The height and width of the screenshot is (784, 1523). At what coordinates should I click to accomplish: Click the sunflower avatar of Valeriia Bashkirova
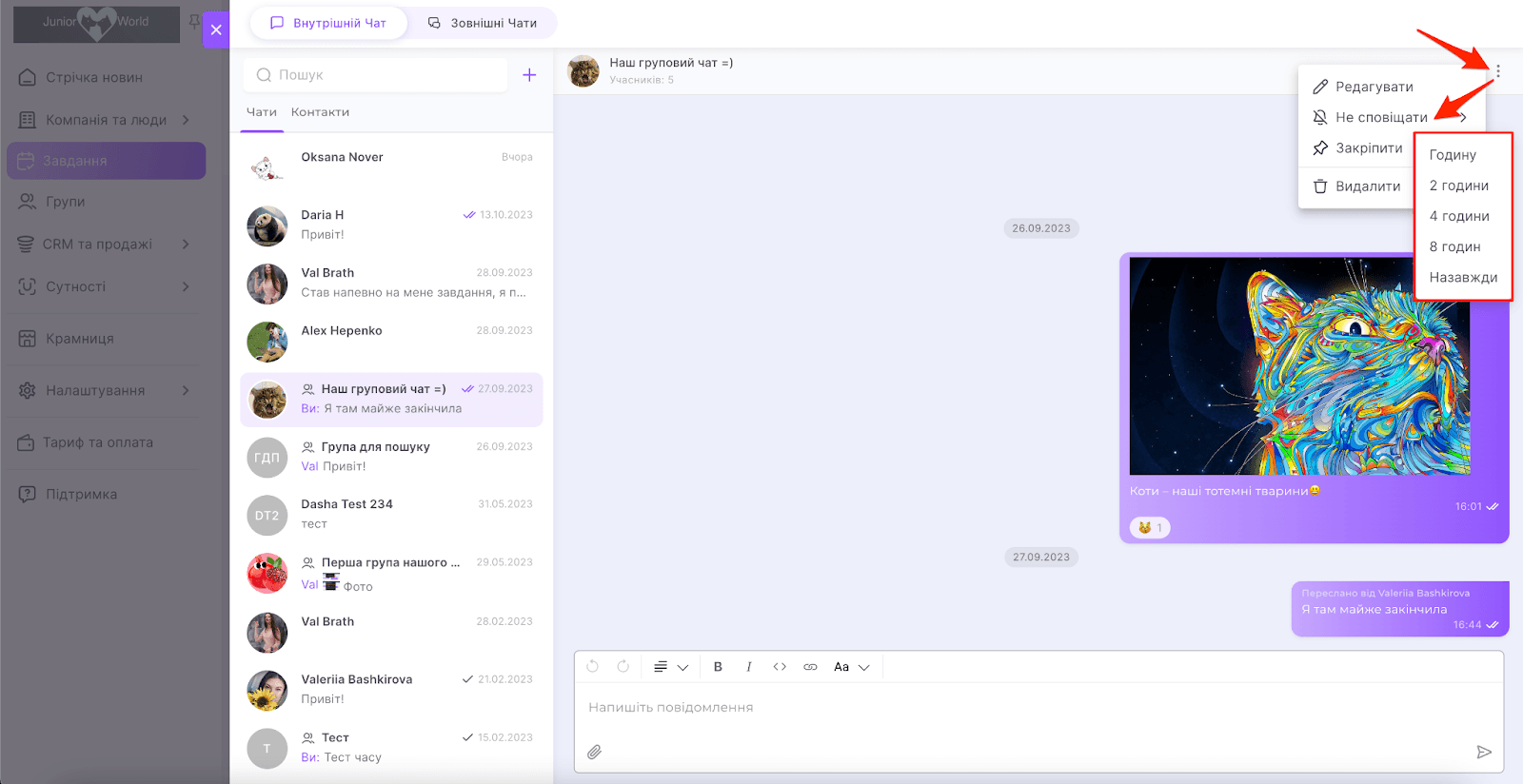point(267,691)
